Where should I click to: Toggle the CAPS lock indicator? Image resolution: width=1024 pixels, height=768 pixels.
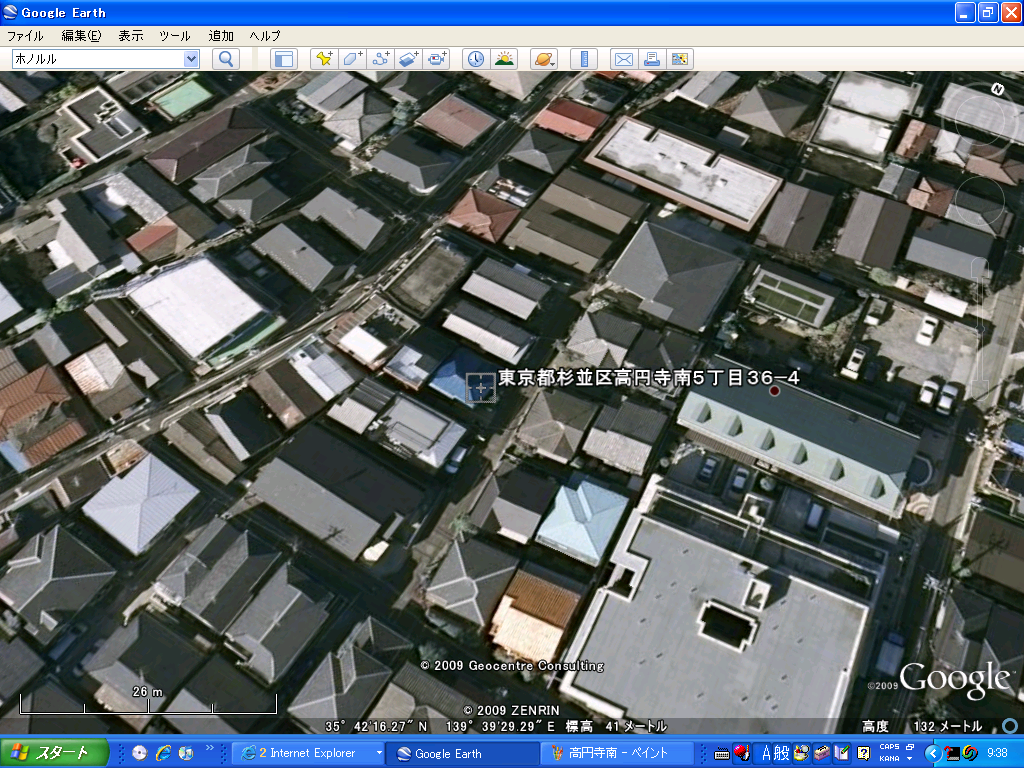889,747
